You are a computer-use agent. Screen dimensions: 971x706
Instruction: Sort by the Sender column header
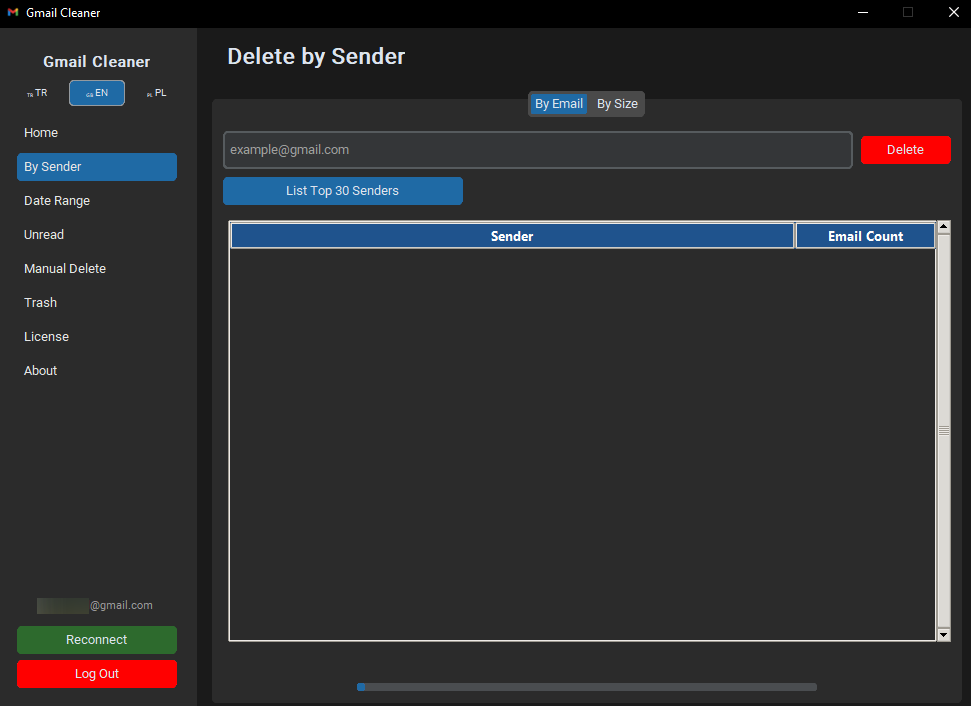tap(512, 236)
